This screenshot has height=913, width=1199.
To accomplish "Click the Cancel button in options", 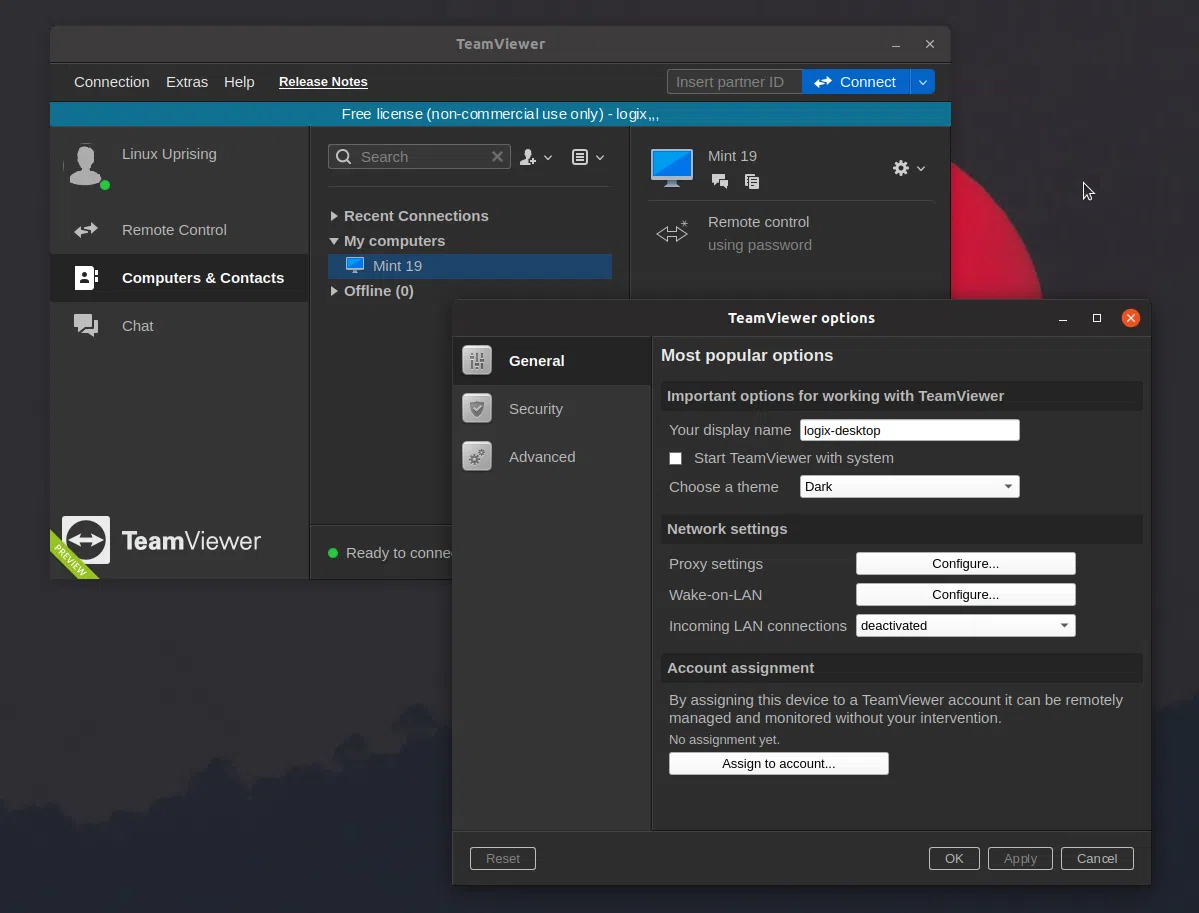I will coord(1097,858).
